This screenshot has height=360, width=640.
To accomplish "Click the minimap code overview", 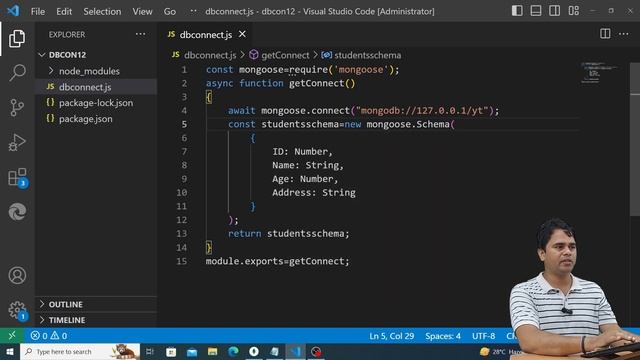I will pos(600,73).
